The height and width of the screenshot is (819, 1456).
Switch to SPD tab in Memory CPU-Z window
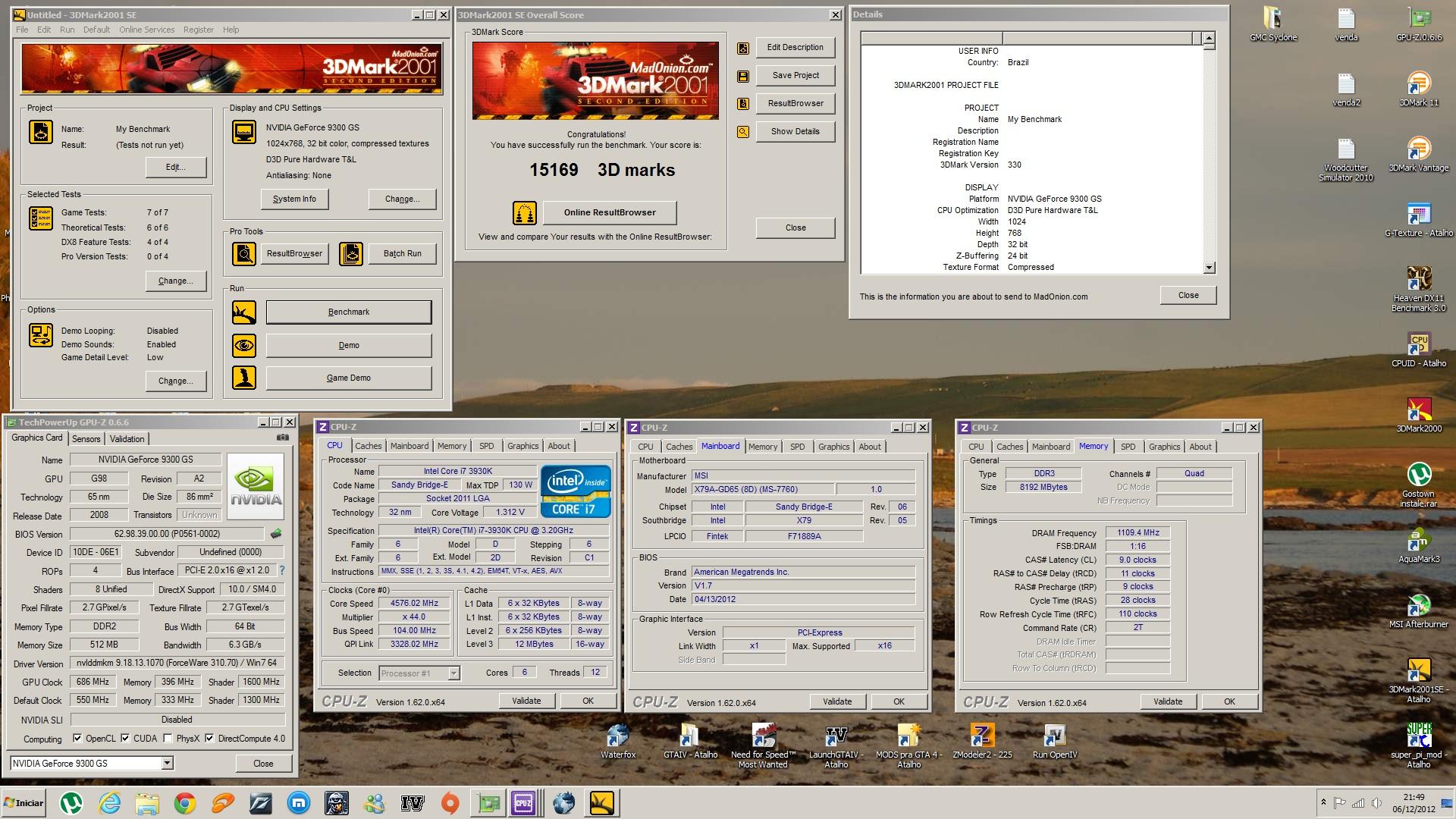(1128, 447)
